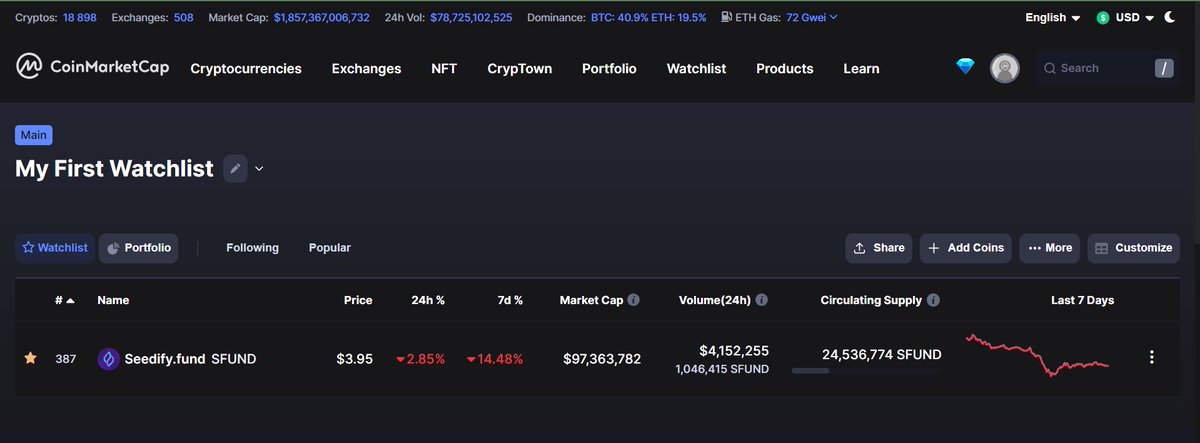The width and height of the screenshot is (1200, 443).
Task: Click the Customize button
Action: [1133, 248]
